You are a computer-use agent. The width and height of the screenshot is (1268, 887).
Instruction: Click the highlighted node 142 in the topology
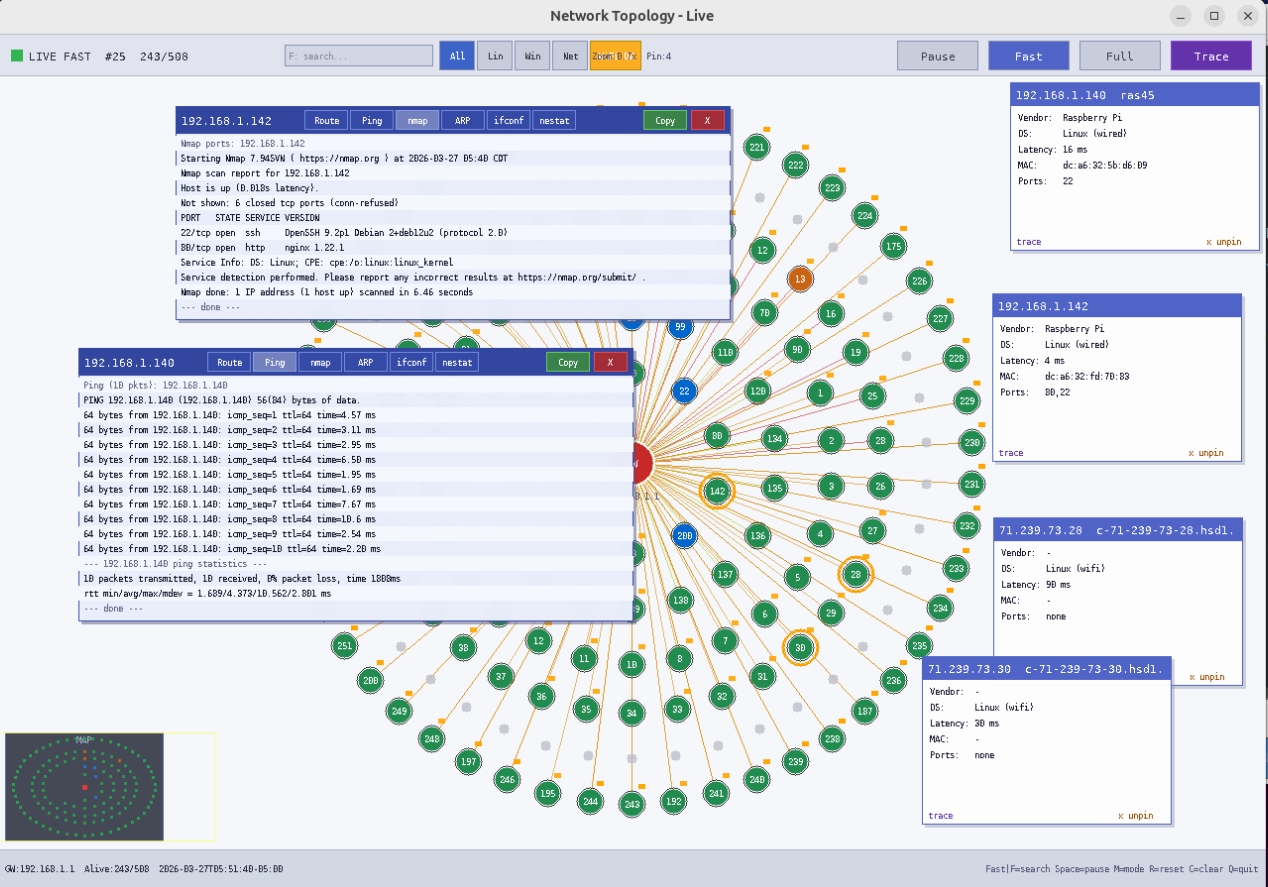[717, 491]
